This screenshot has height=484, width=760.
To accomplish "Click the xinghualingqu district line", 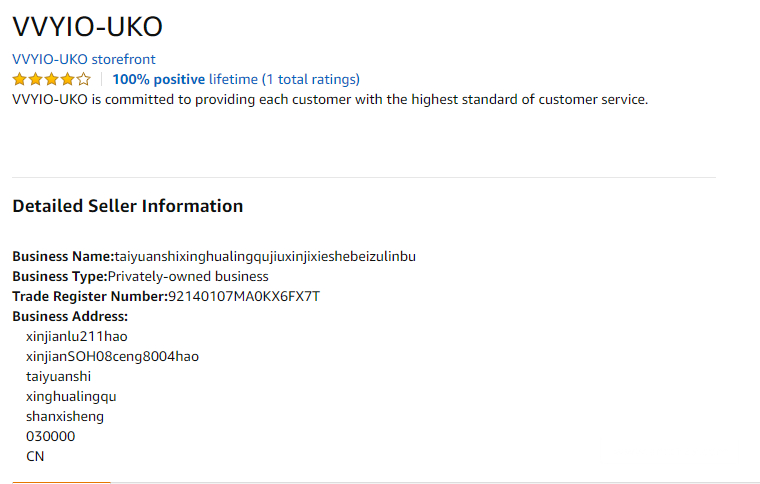I will (x=71, y=396).
